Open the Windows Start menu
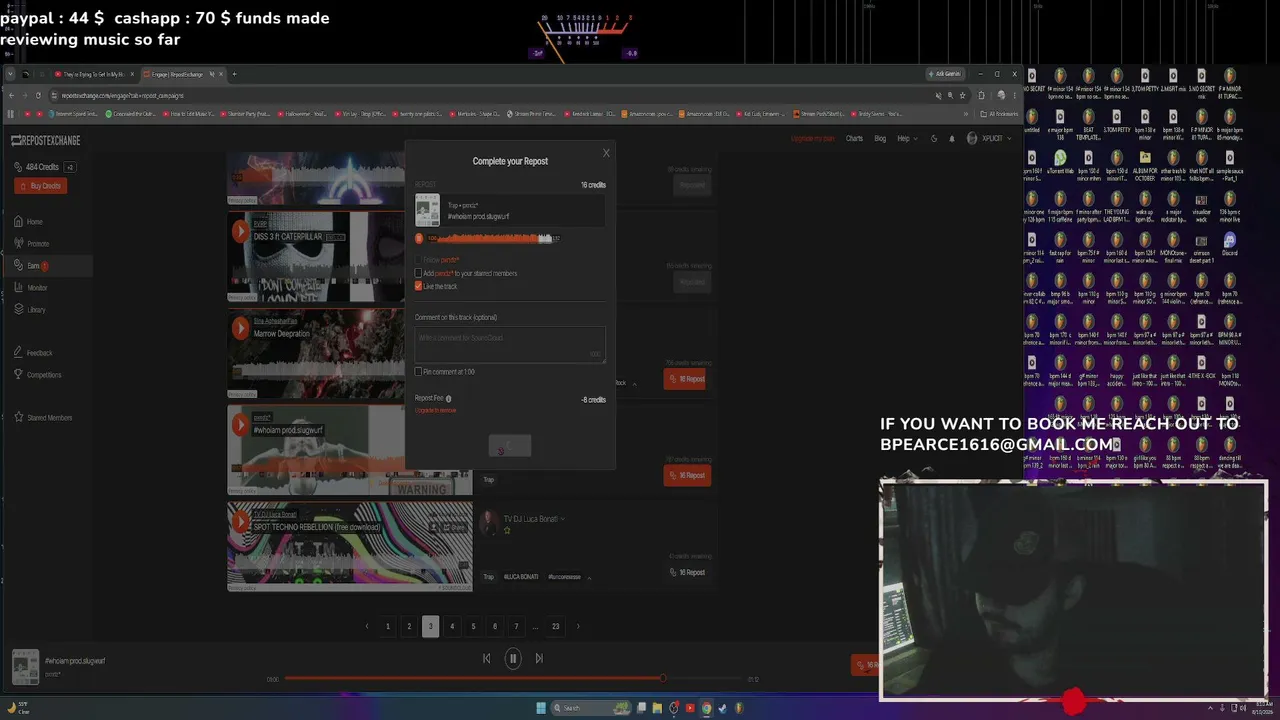This screenshot has height=720, width=1280. pyautogui.click(x=541, y=708)
